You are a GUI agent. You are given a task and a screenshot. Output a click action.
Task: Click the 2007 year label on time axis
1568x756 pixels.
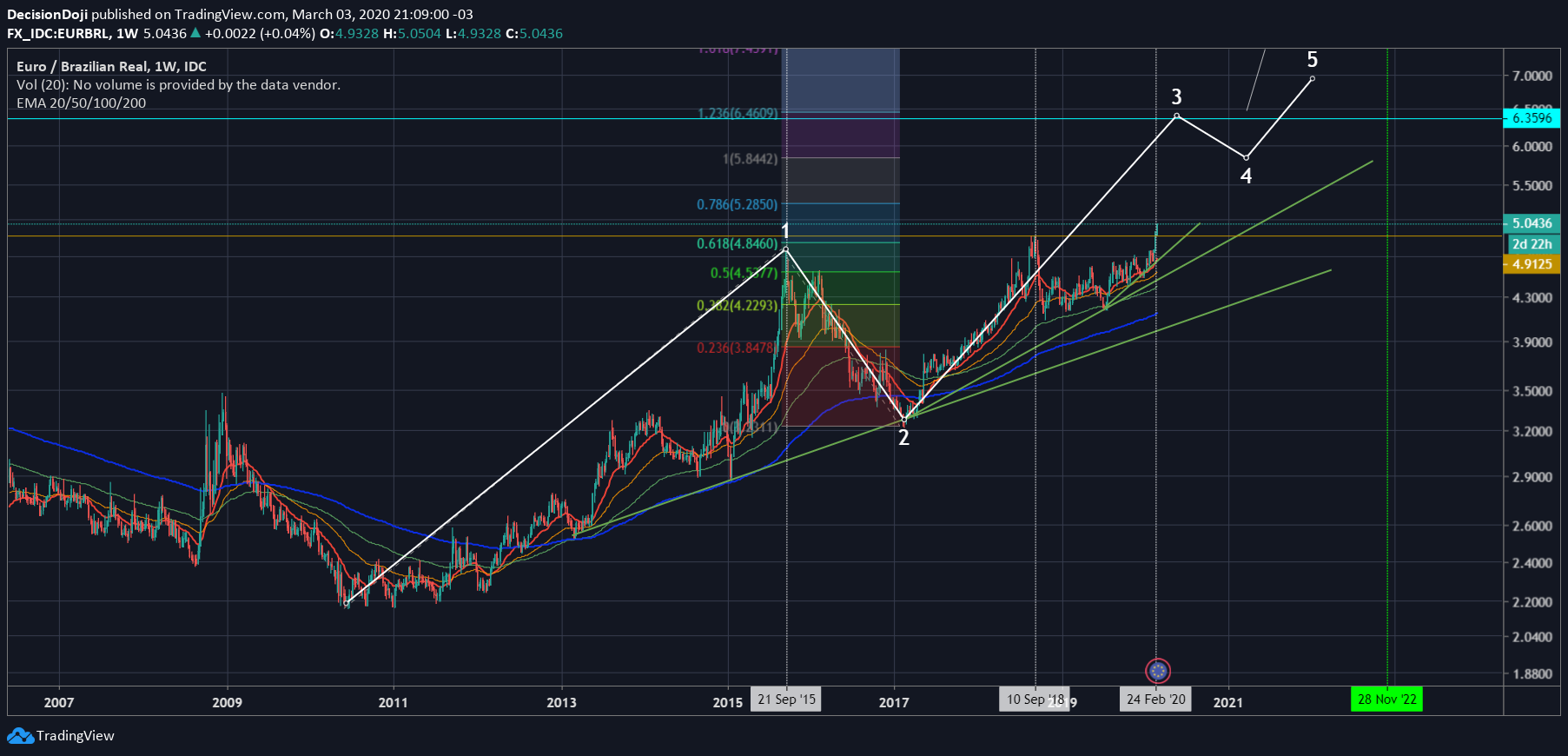[x=59, y=702]
